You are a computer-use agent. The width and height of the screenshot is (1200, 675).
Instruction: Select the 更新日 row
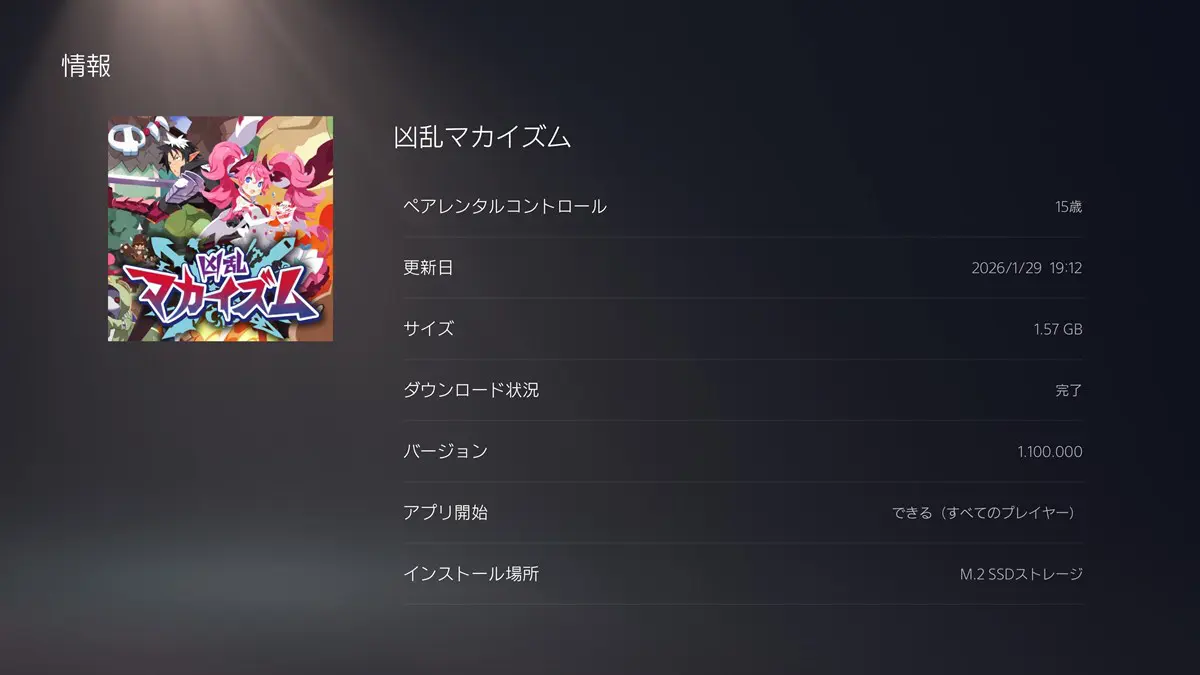[x=743, y=268]
